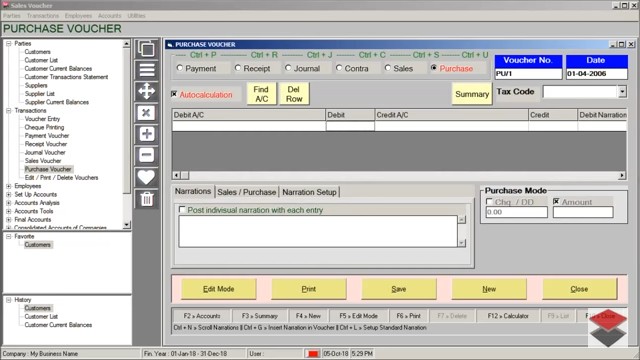Expand the Accounts Tools node
Screen dimensions: 640x360
click(9, 211)
